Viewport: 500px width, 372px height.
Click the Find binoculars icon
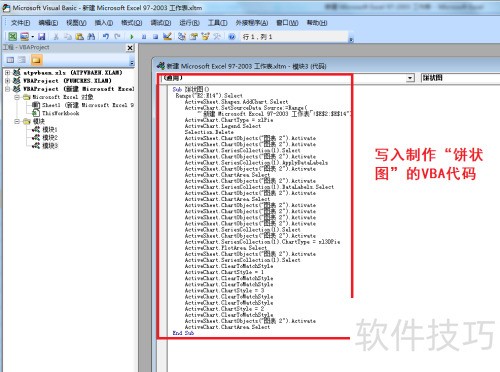tap(91, 36)
